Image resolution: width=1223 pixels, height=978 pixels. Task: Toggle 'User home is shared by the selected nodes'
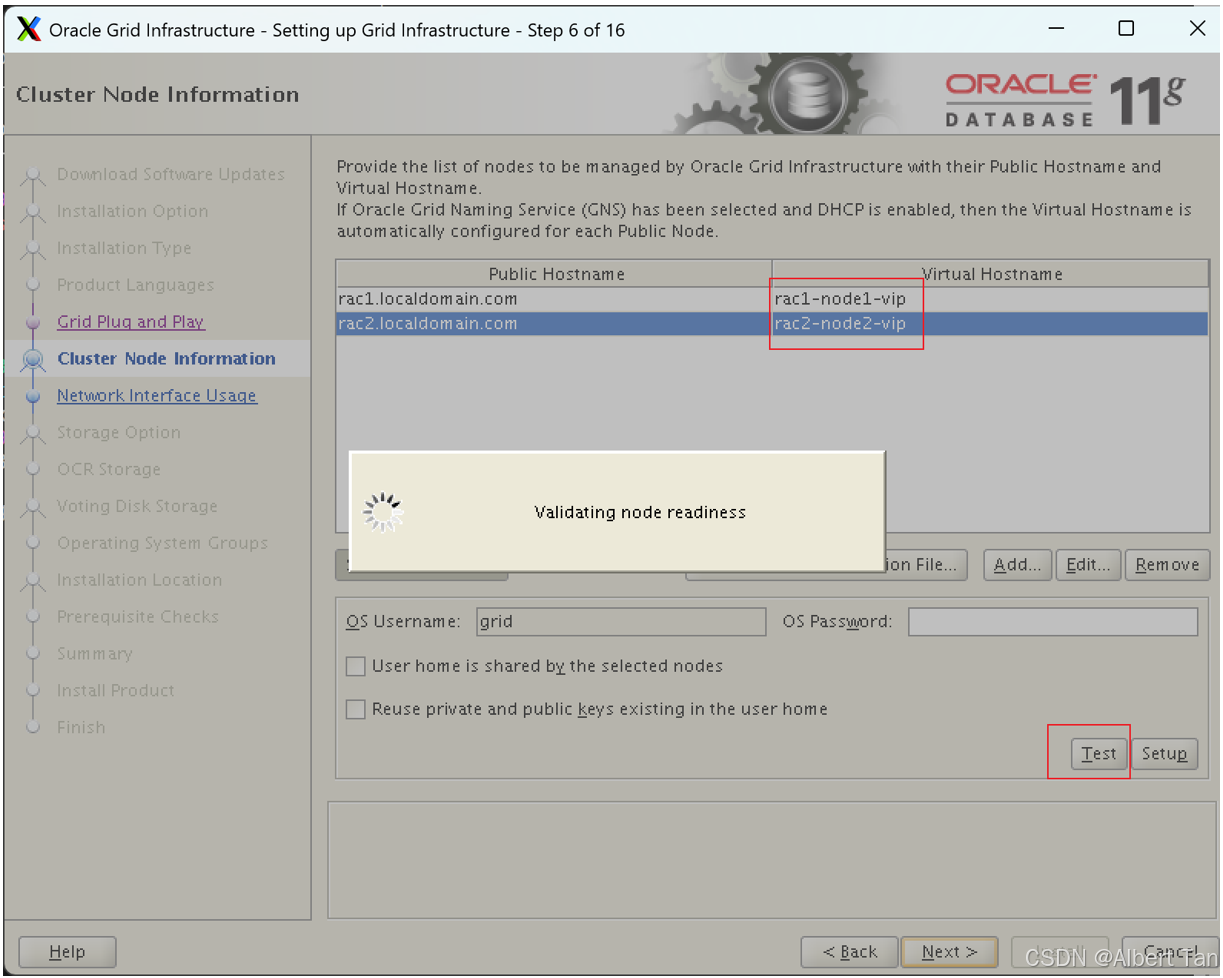point(355,666)
